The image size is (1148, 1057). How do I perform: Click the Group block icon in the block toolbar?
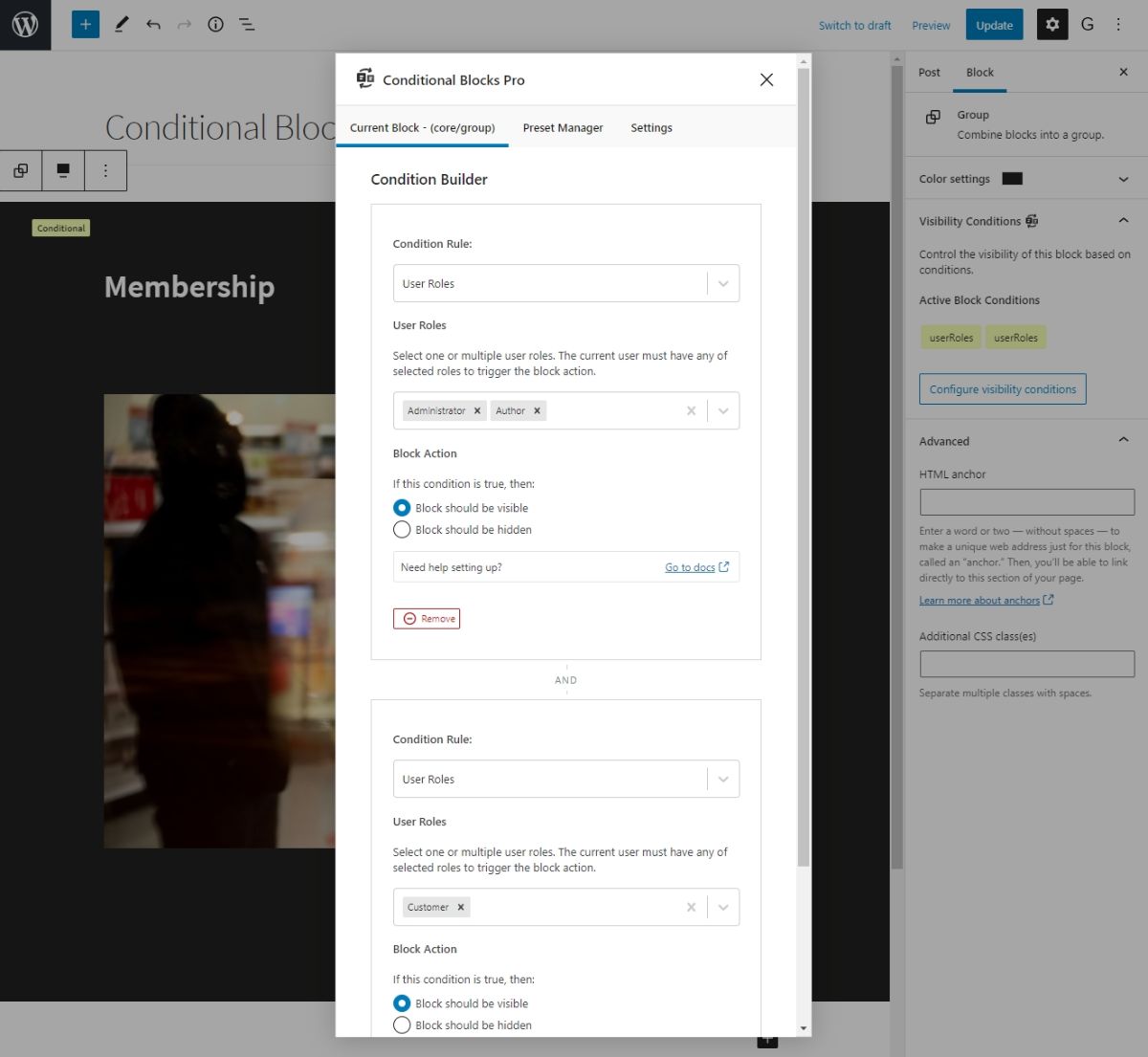pyautogui.click(x=20, y=170)
